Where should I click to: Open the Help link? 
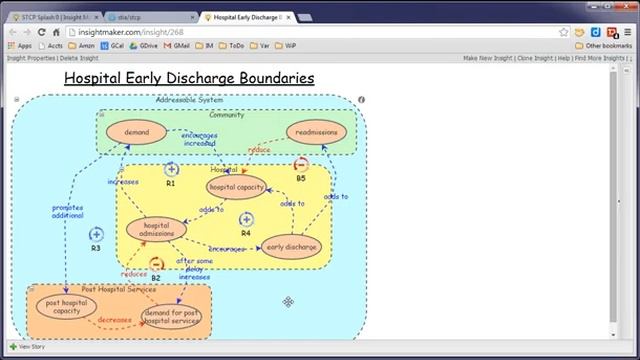click(x=564, y=58)
